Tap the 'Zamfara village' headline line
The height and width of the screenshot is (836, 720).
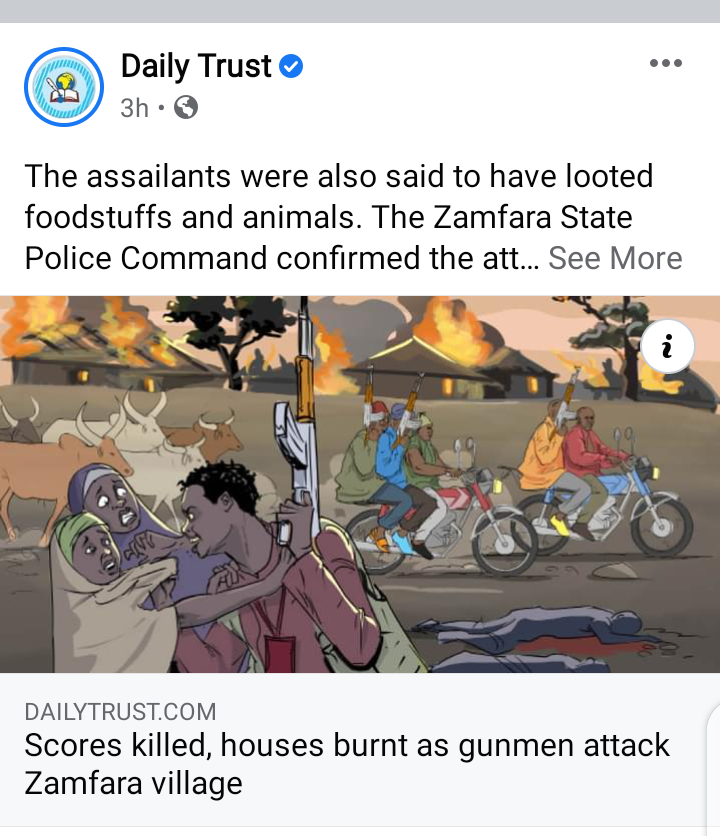133,783
